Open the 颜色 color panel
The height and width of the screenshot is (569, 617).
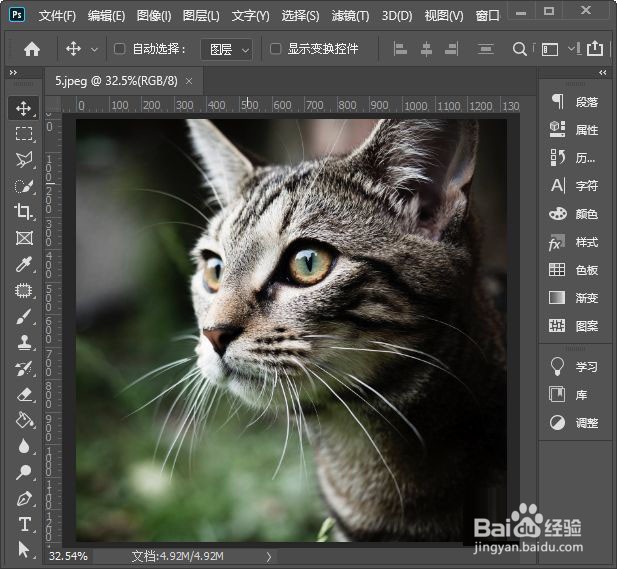pyautogui.click(x=574, y=214)
